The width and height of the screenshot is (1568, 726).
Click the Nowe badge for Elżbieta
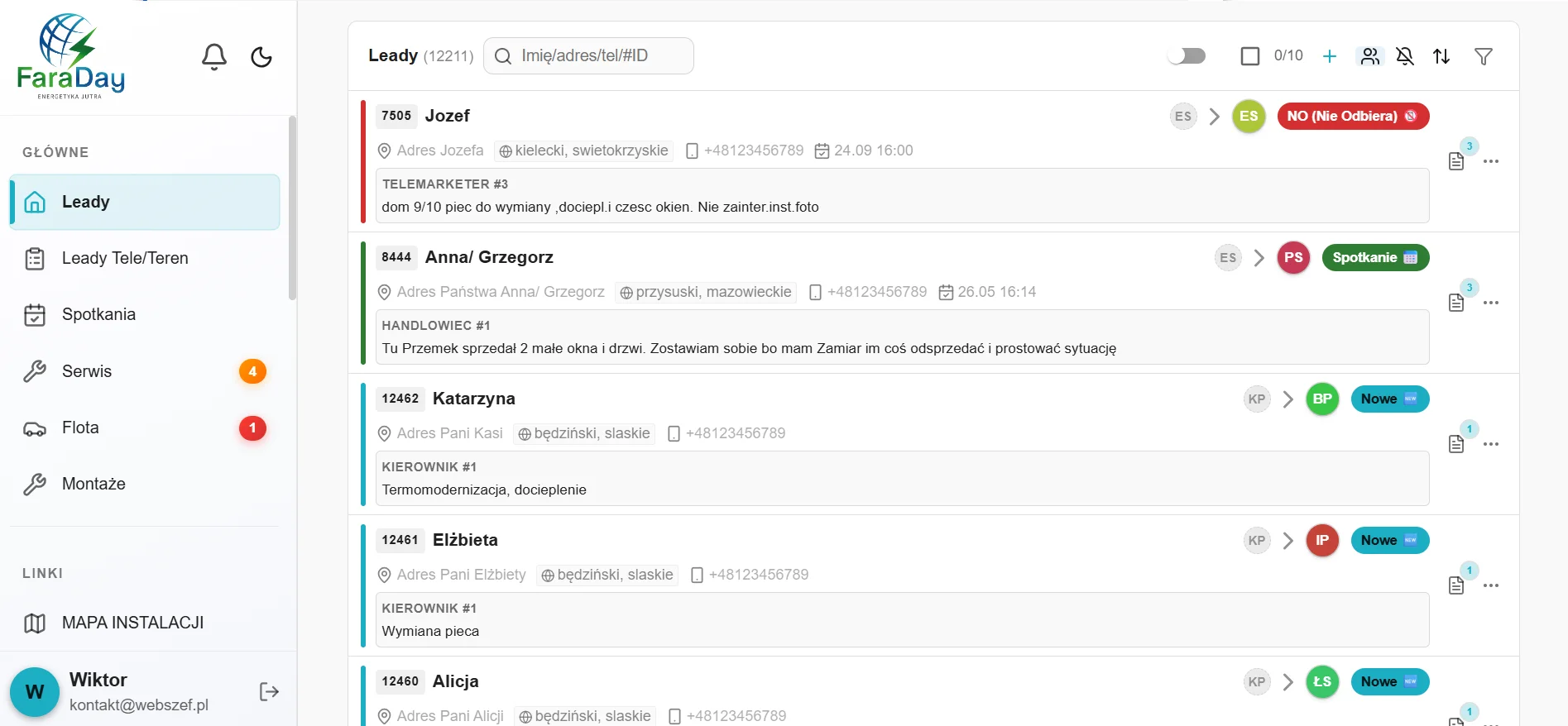(1389, 540)
